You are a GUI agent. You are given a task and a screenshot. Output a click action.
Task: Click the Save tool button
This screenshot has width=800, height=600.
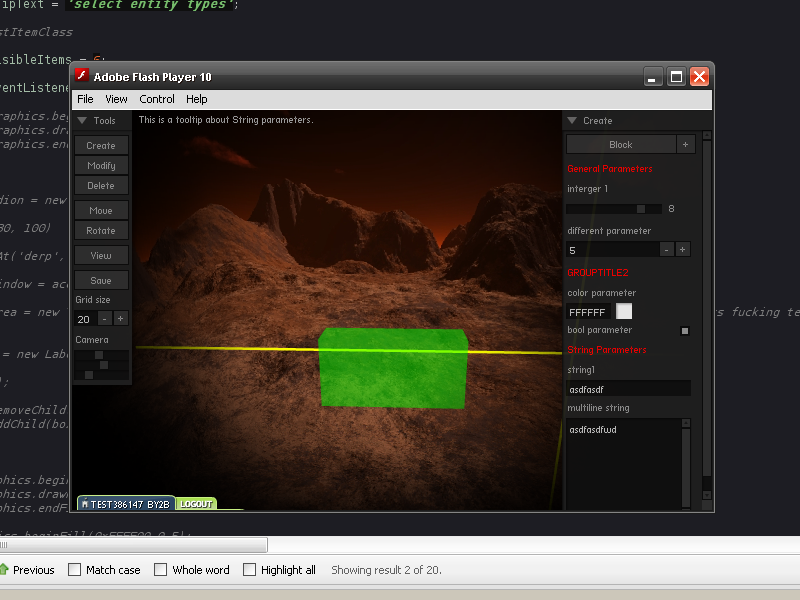102,280
